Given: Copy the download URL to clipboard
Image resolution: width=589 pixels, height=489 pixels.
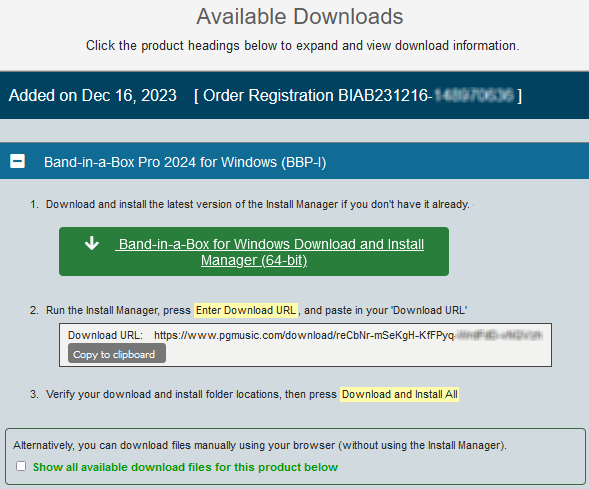Looking at the screenshot, I should point(117,353).
